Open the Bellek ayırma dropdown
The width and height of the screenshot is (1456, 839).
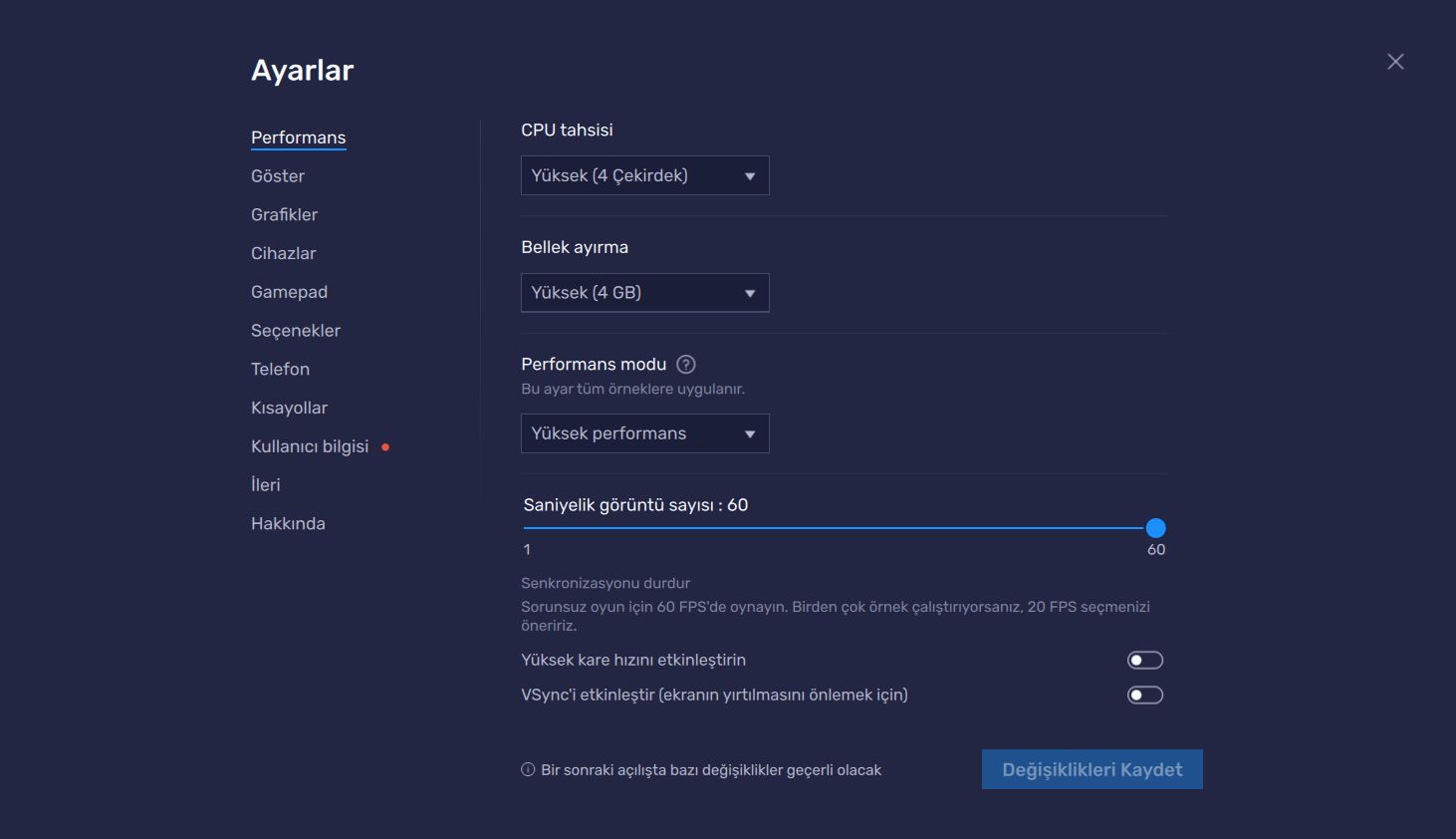645,293
